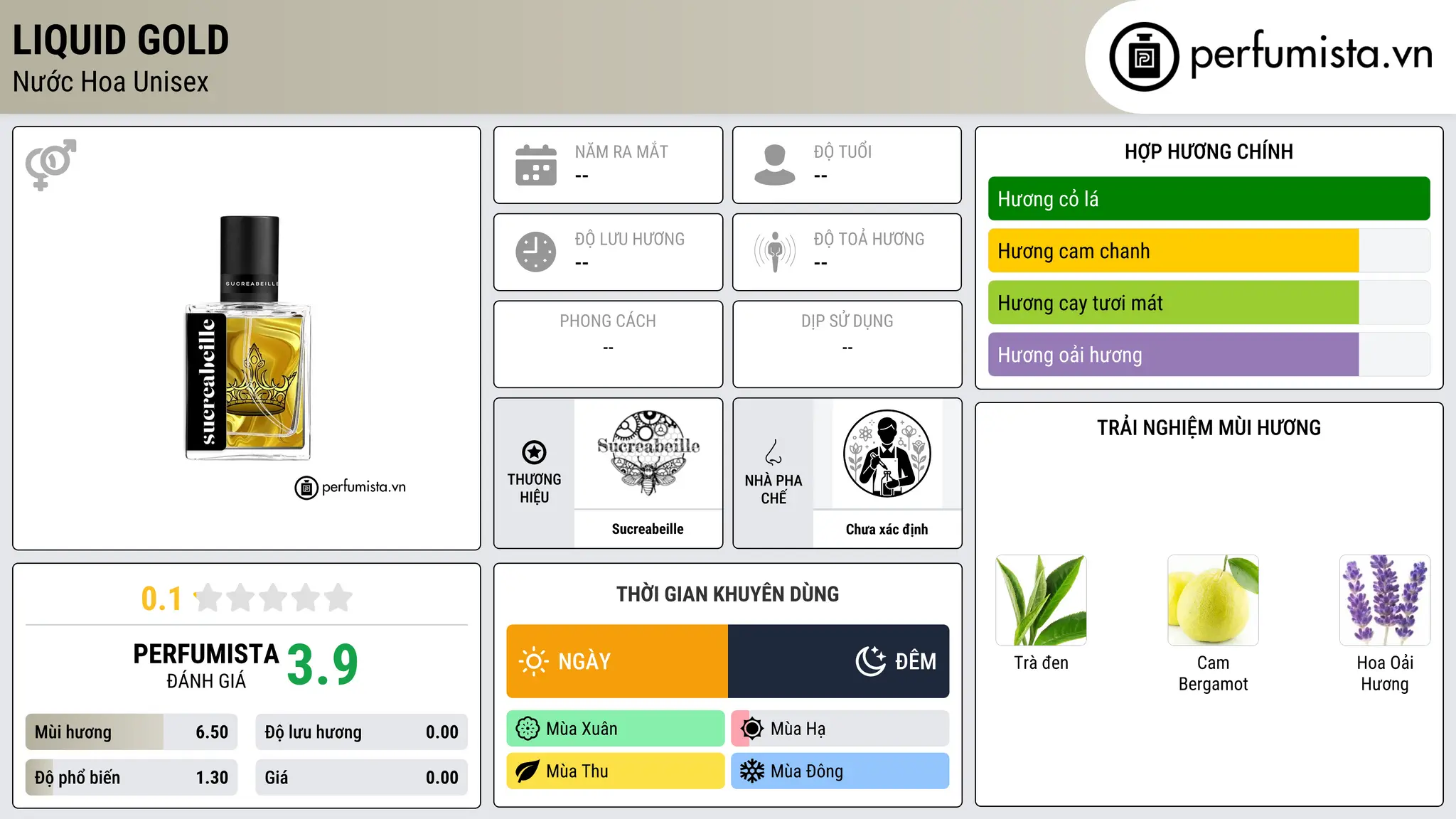Click the Perfumista Đánh giá label
Viewport: 1456px width, 819px height.
tap(206, 665)
